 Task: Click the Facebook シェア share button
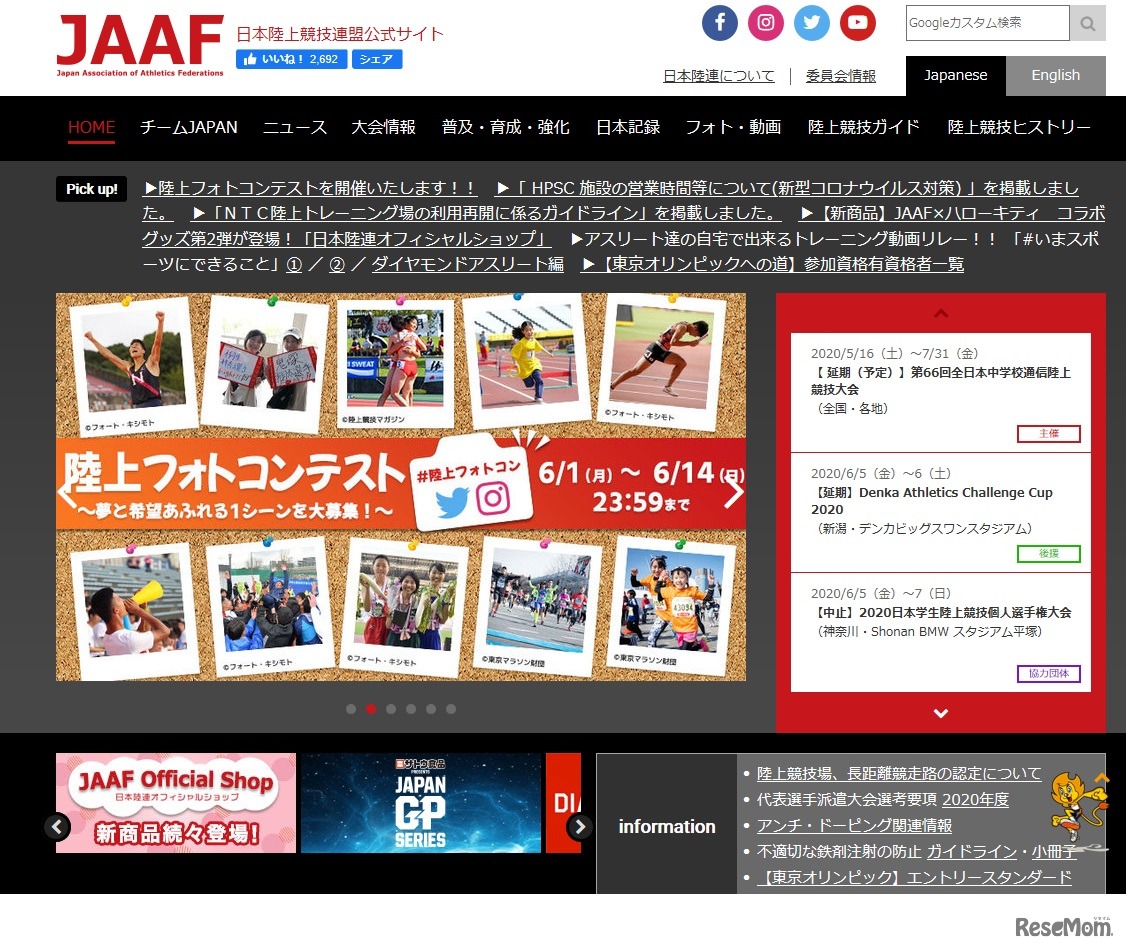coord(376,59)
